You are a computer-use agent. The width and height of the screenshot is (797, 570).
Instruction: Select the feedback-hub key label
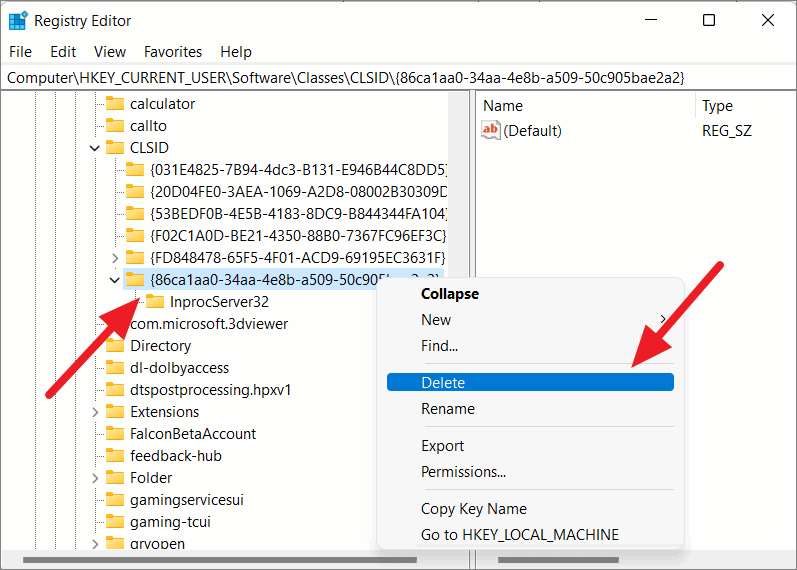point(176,456)
